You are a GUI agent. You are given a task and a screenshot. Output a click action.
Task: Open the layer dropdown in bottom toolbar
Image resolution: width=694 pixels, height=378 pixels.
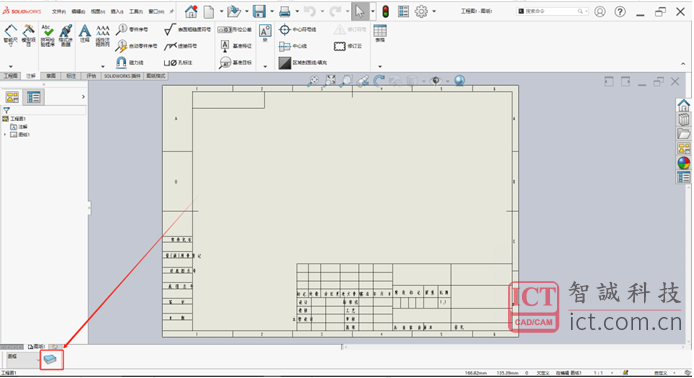(x=22, y=359)
